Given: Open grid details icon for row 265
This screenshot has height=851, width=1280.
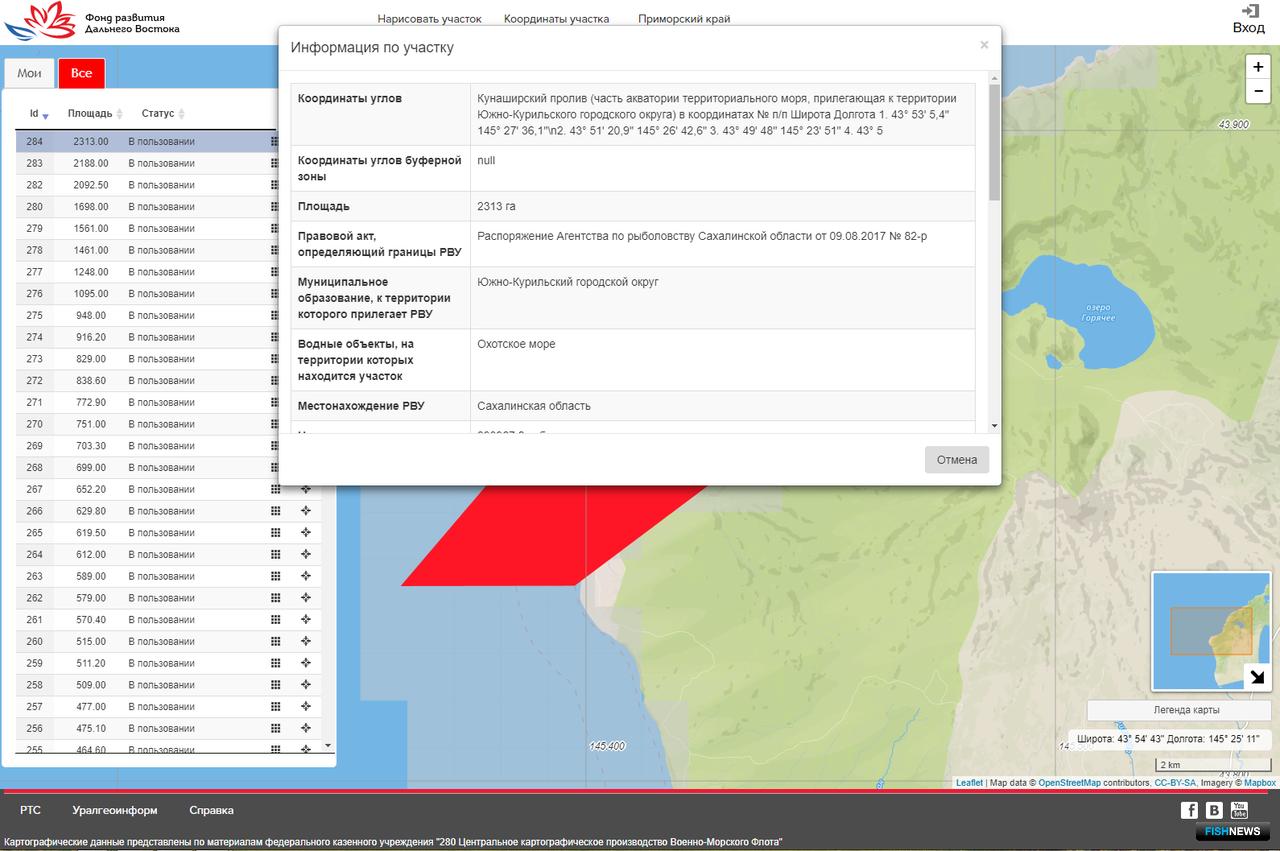Looking at the screenshot, I should tap(275, 533).
